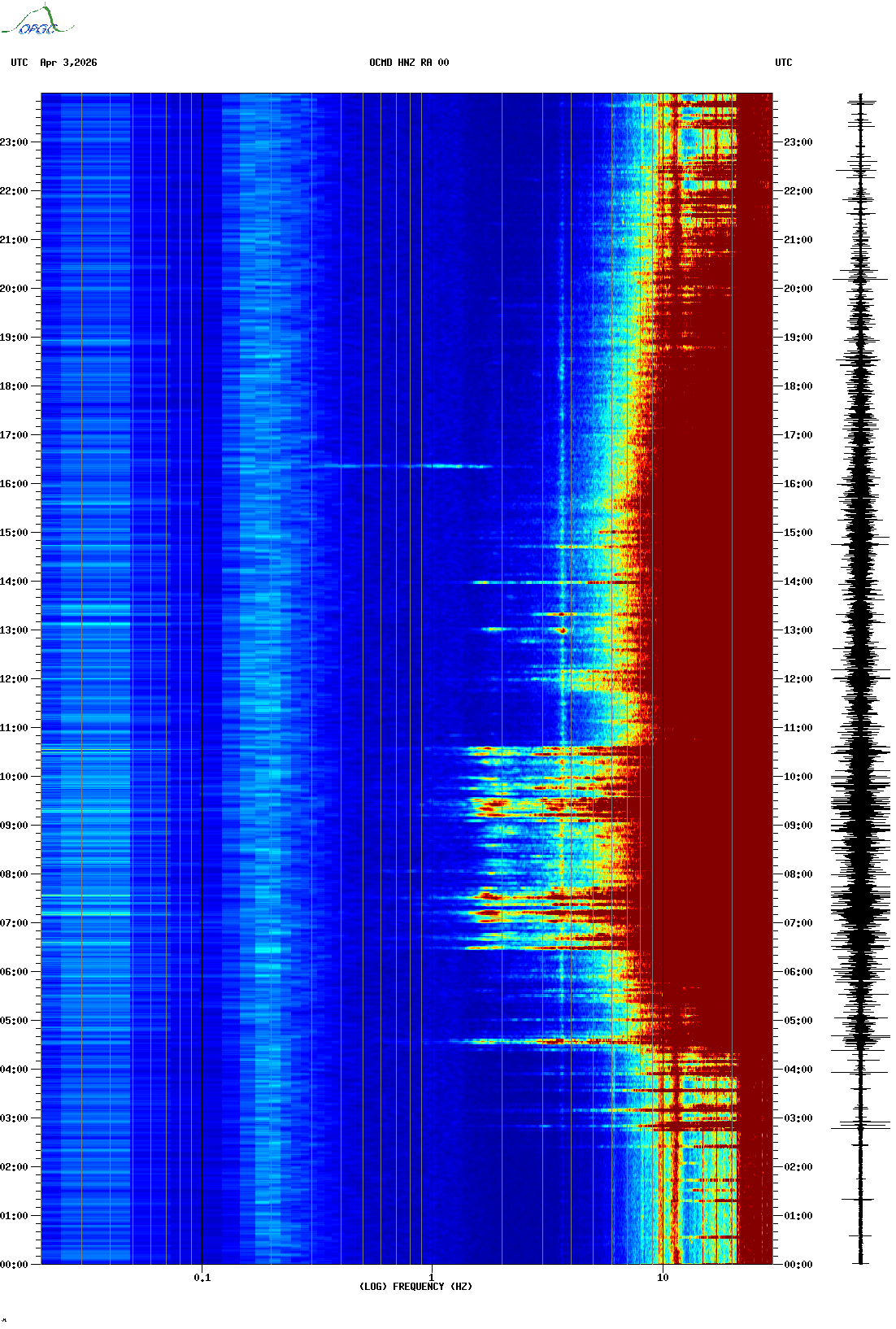Click the 12:00 label on the left time axis
The image size is (896, 1329).
tap(14, 679)
